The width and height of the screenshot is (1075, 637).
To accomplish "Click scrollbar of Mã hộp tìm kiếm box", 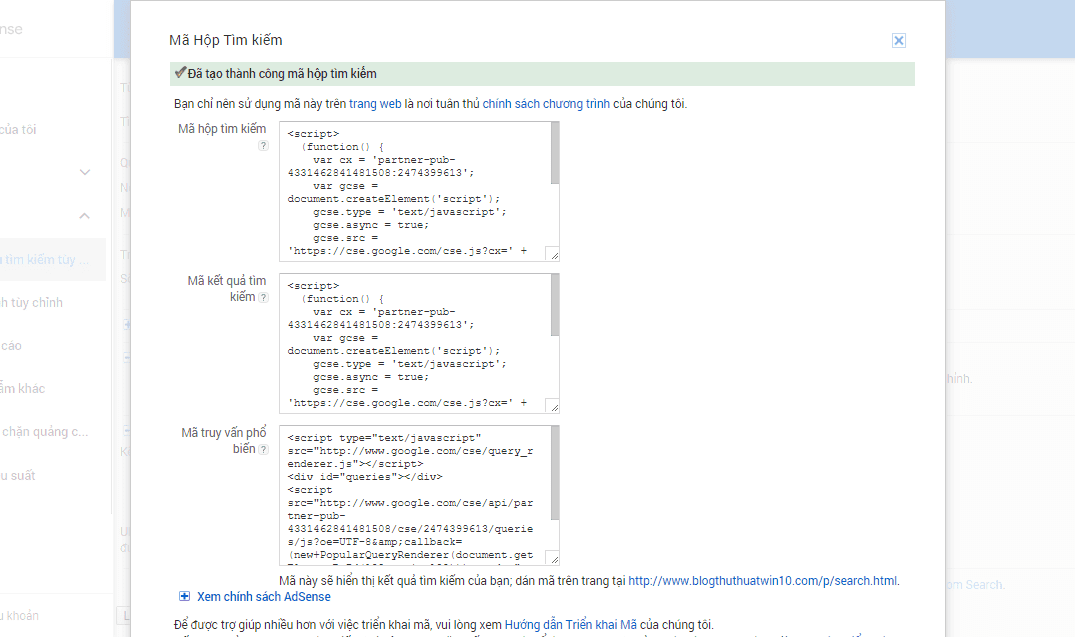I will pos(555,153).
